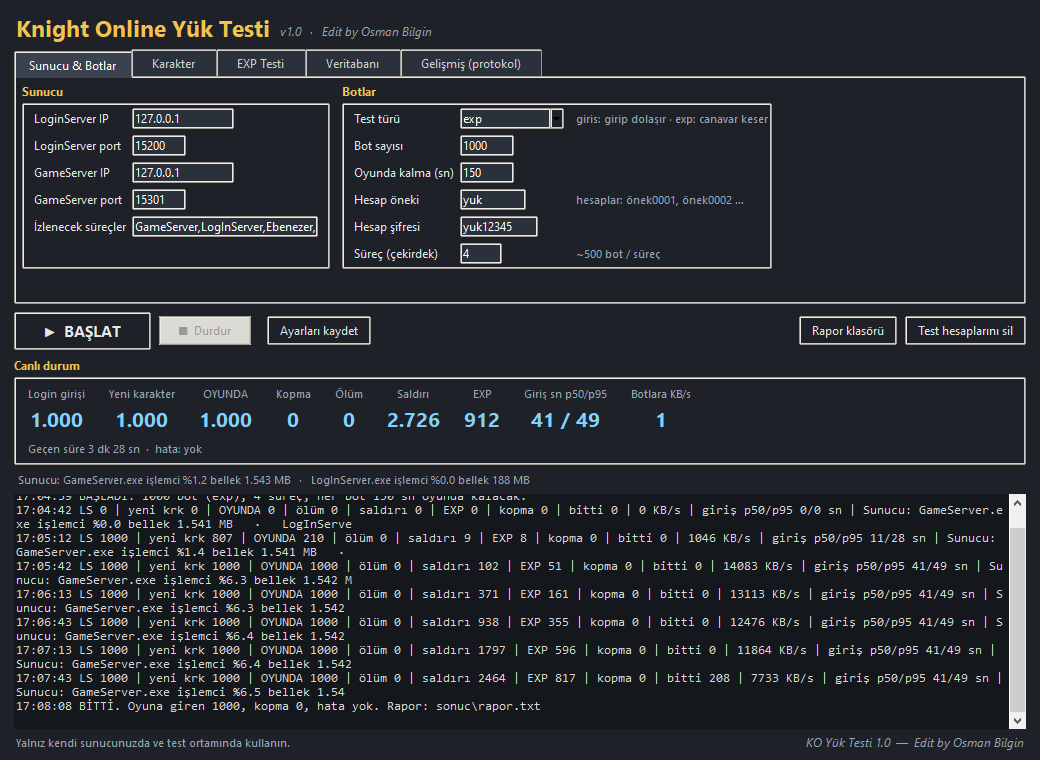Click the Bot sayısı input

(487, 146)
